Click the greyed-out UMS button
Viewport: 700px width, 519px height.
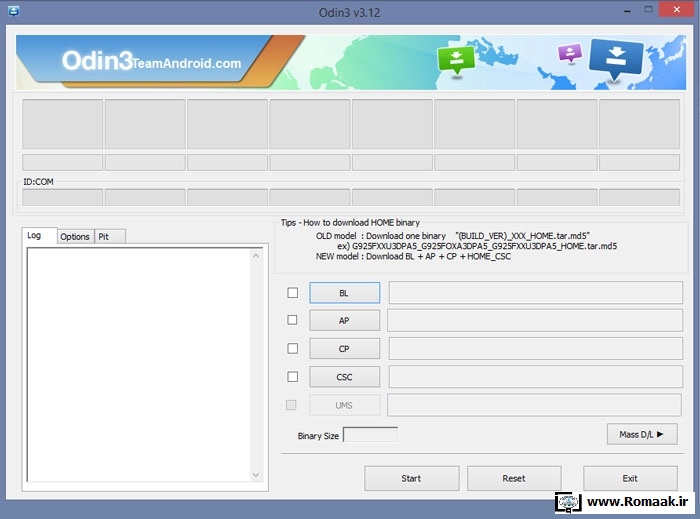click(344, 405)
